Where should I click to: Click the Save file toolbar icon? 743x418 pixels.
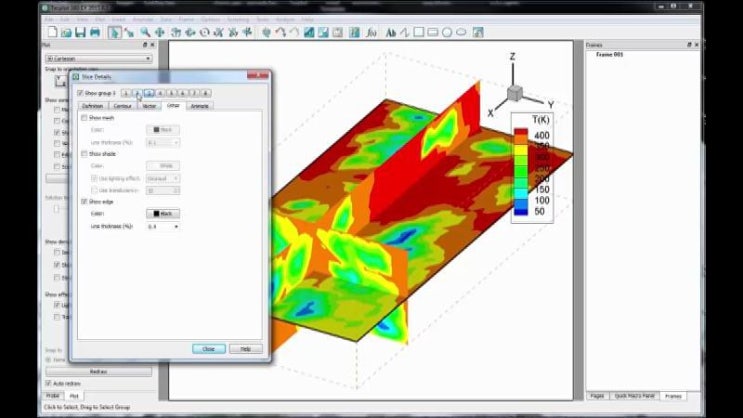click(80, 32)
